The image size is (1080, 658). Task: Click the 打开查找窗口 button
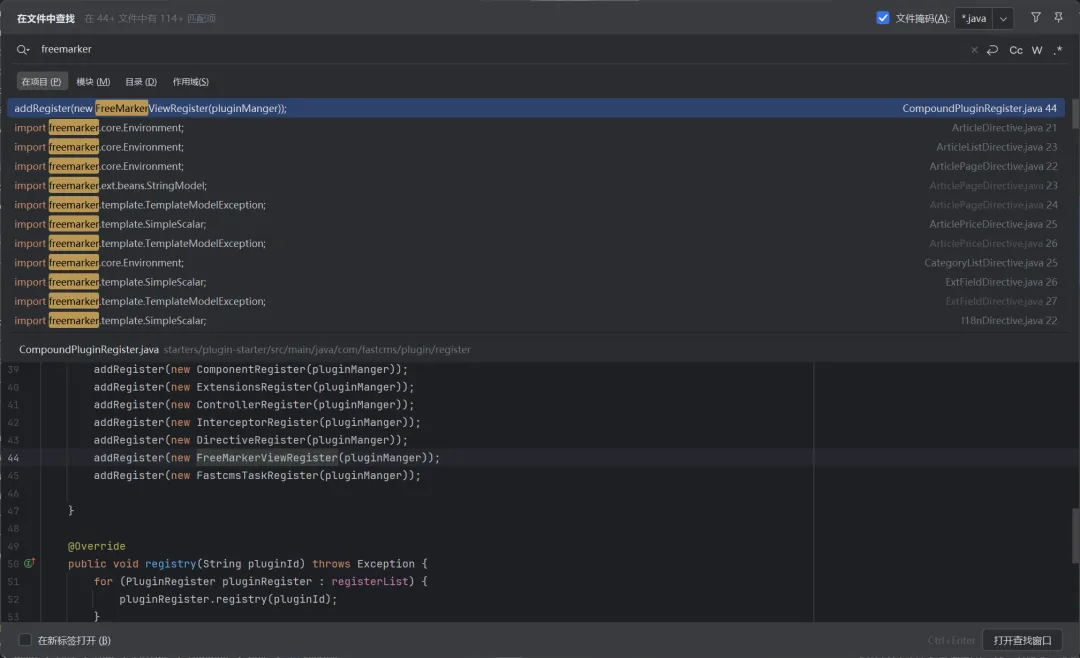click(x=1024, y=640)
